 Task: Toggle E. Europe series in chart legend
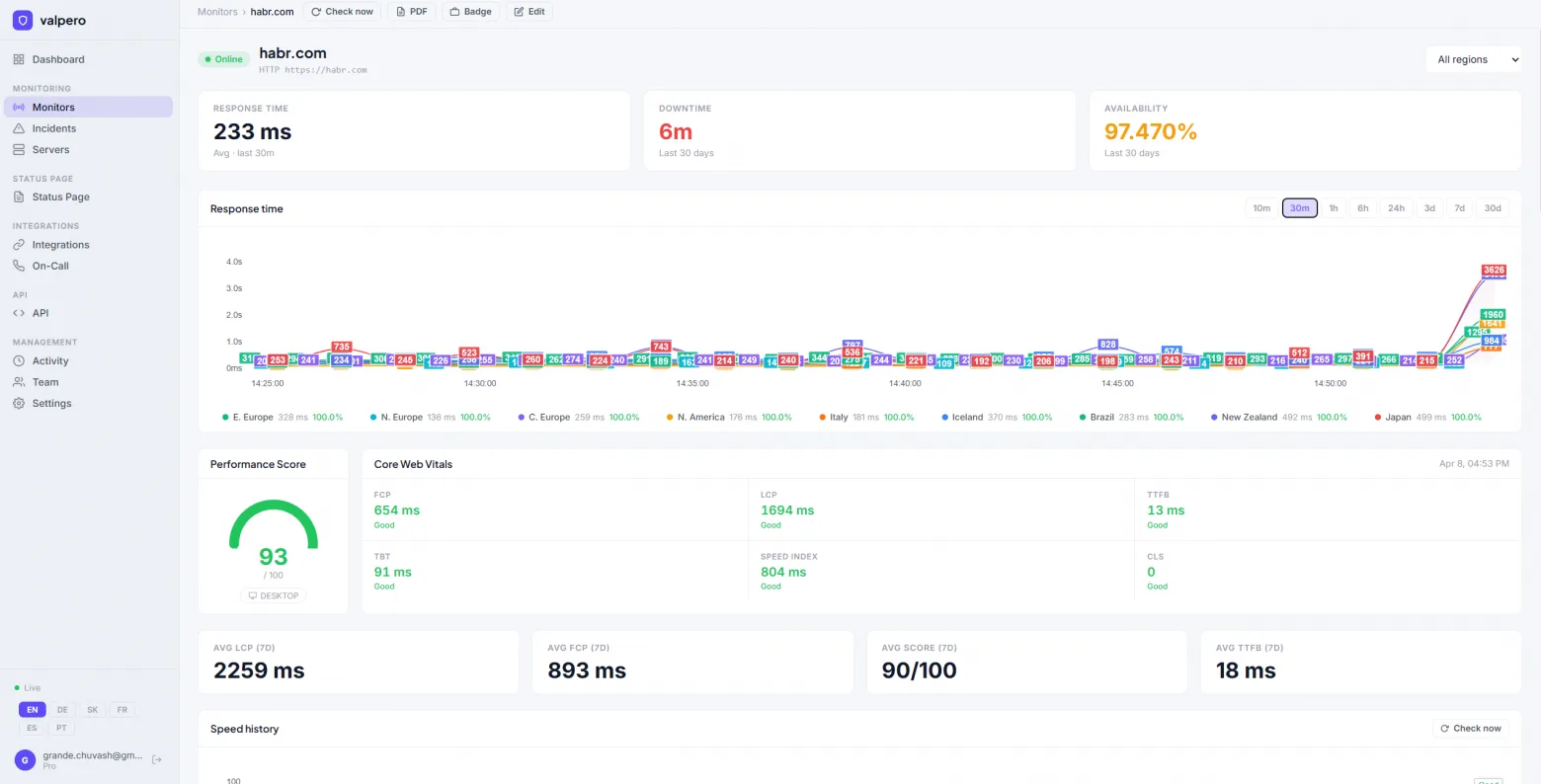[284, 418]
